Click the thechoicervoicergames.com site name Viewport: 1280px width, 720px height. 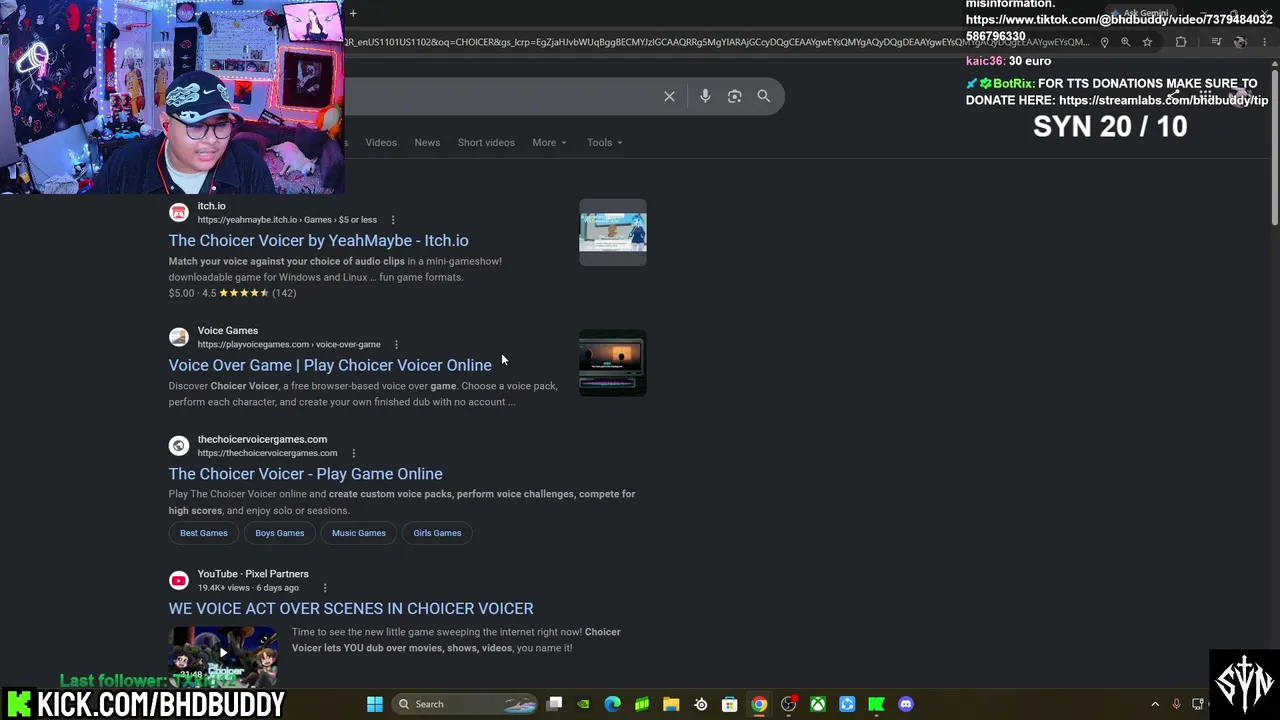pyautogui.click(x=262, y=439)
